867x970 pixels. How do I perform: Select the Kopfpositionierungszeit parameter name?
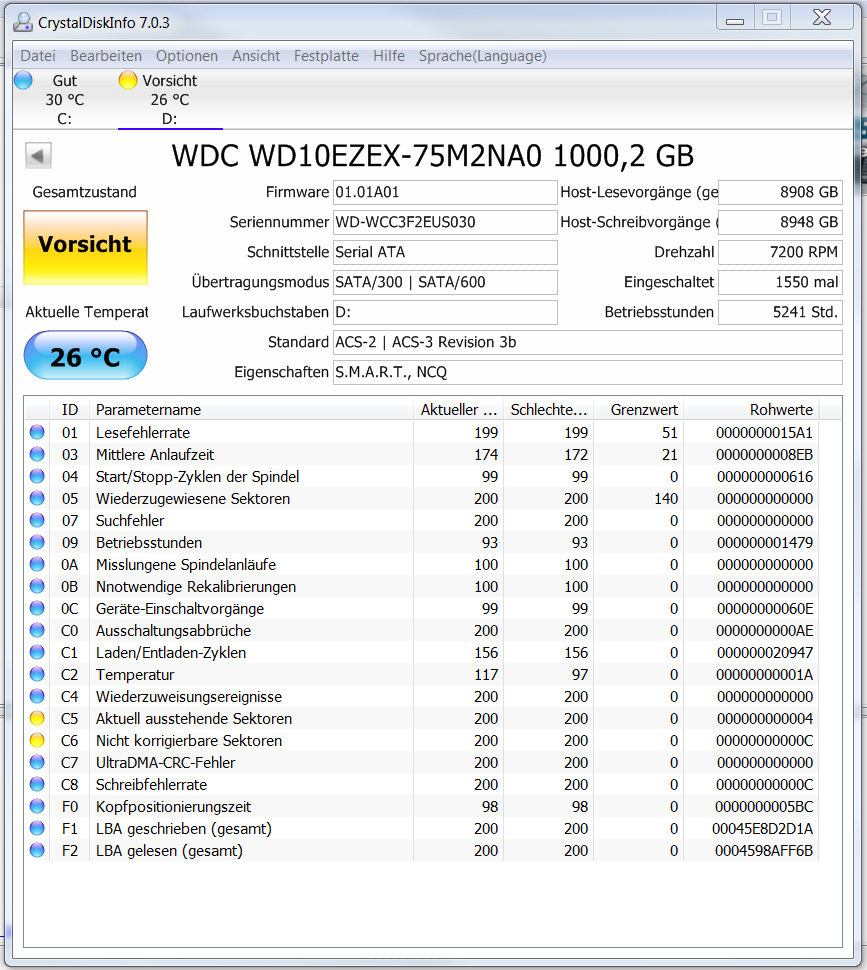[x=173, y=806]
